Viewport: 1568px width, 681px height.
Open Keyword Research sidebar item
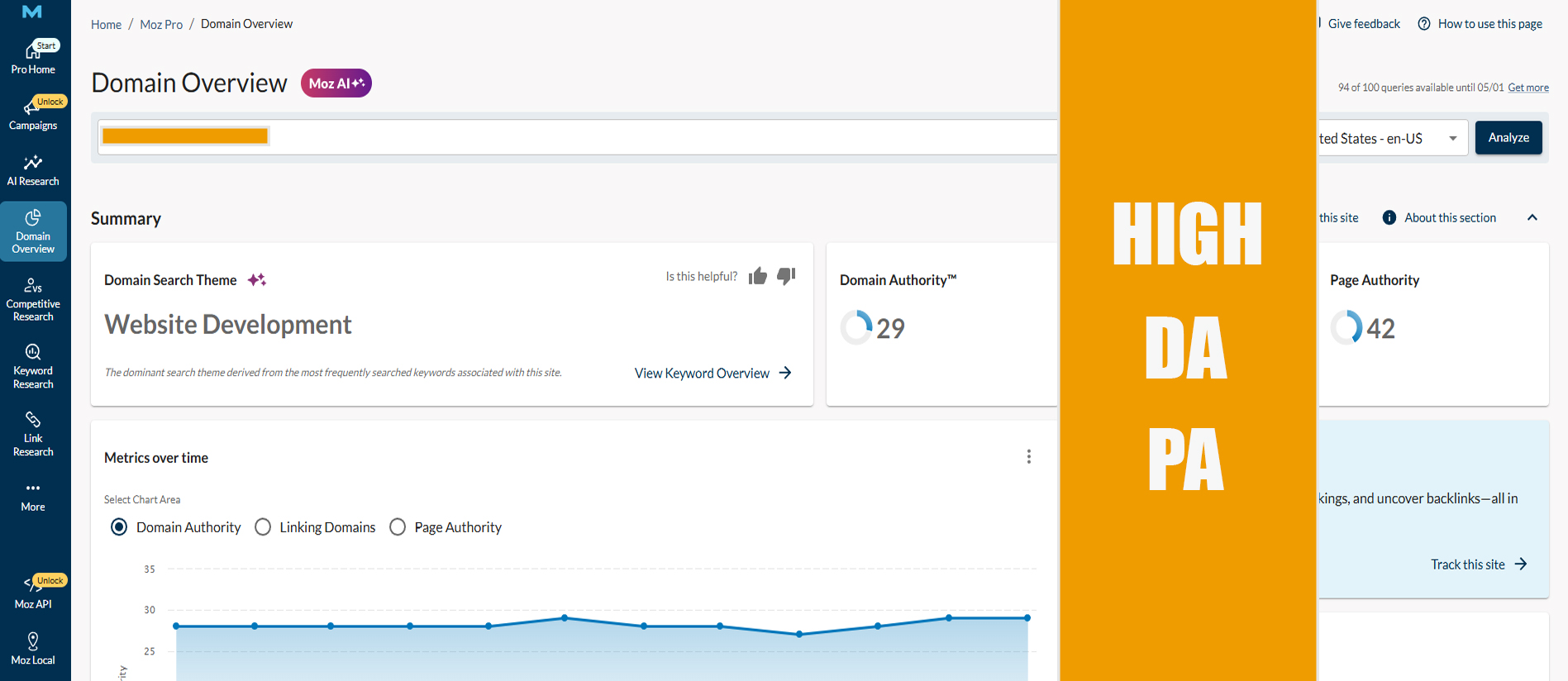[x=33, y=366]
